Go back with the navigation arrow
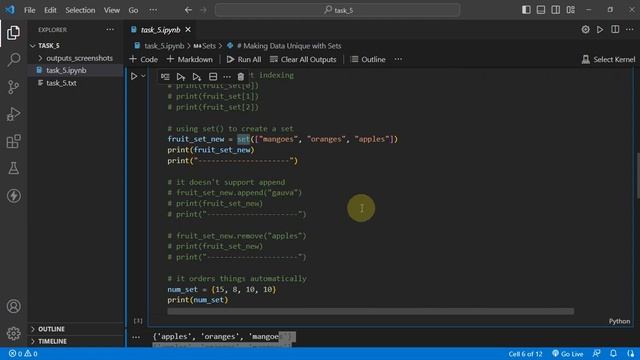Image resolution: width=640 pixels, height=360 pixels. coord(188,10)
